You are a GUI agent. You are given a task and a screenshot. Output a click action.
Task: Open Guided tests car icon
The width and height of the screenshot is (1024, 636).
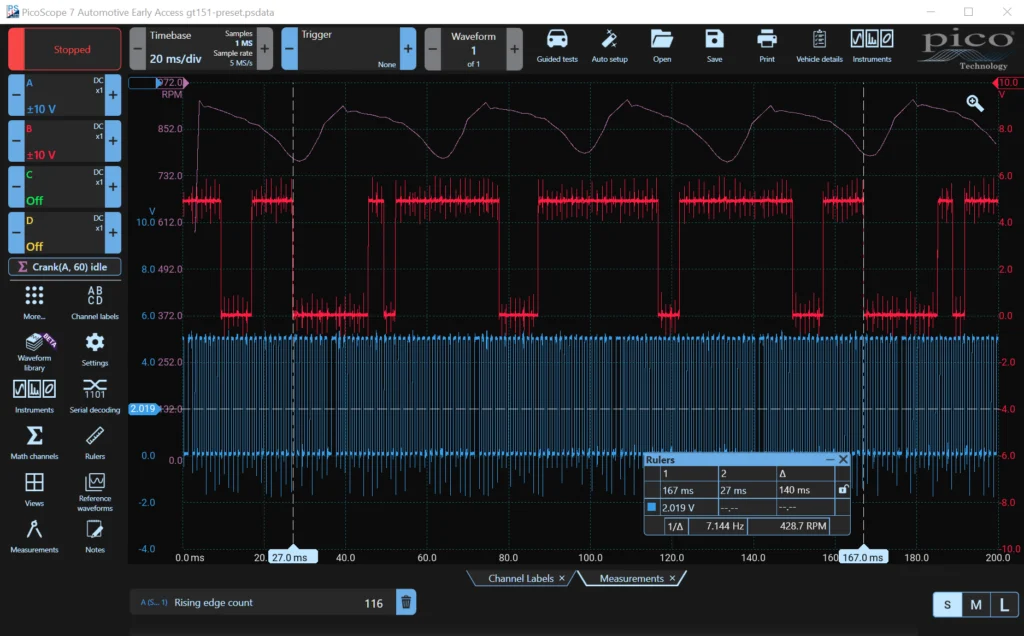pyautogui.click(x=556, y=46)
